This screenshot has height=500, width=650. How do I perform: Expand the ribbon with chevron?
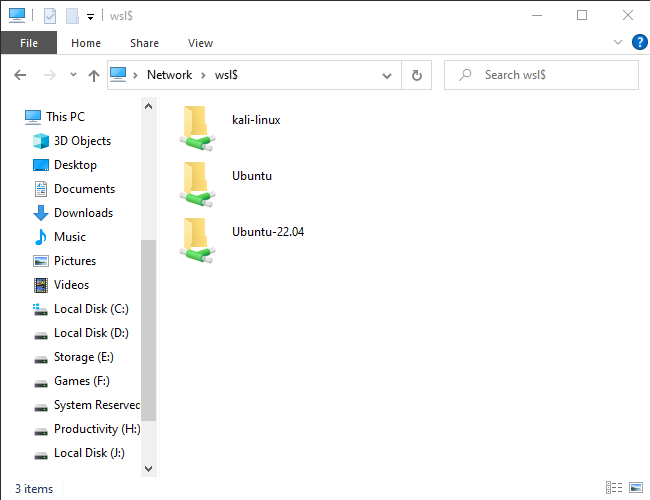point(618,42)
